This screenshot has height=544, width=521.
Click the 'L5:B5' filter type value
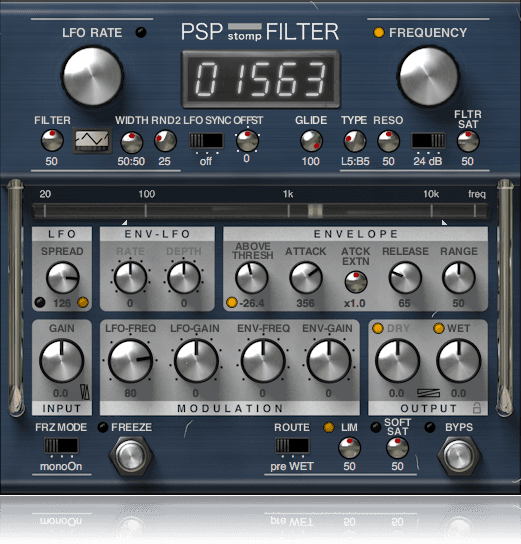pos(355,161)
